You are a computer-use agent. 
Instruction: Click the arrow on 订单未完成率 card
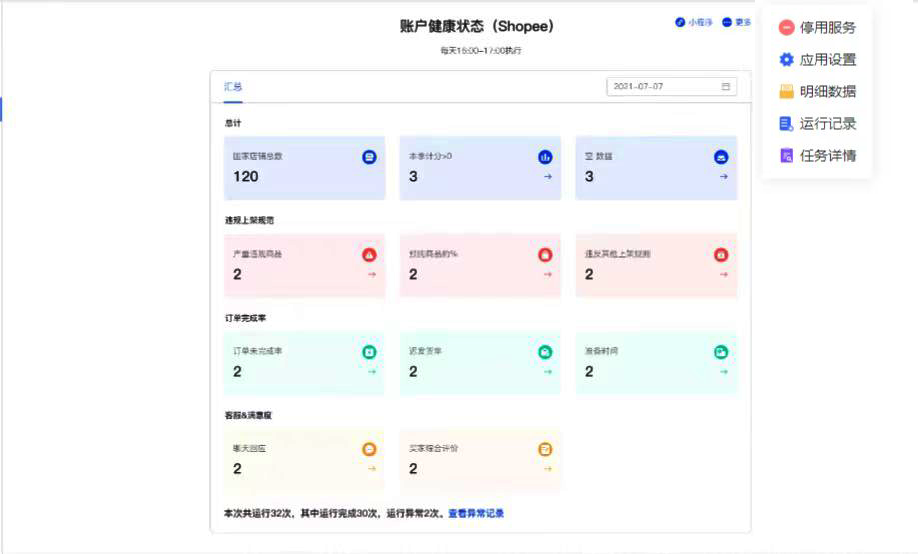372,371
